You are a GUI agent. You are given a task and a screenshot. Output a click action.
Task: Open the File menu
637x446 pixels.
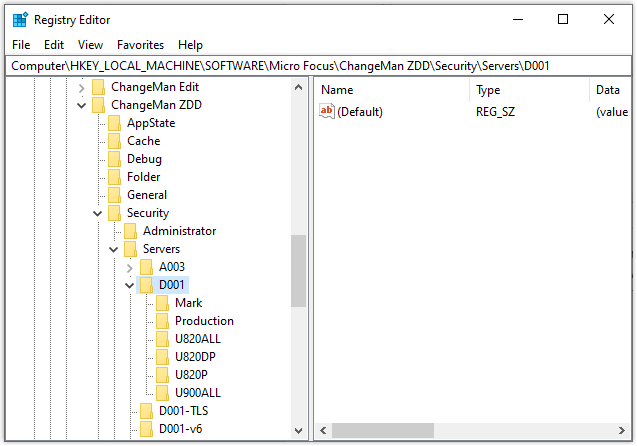coord(21,45)
